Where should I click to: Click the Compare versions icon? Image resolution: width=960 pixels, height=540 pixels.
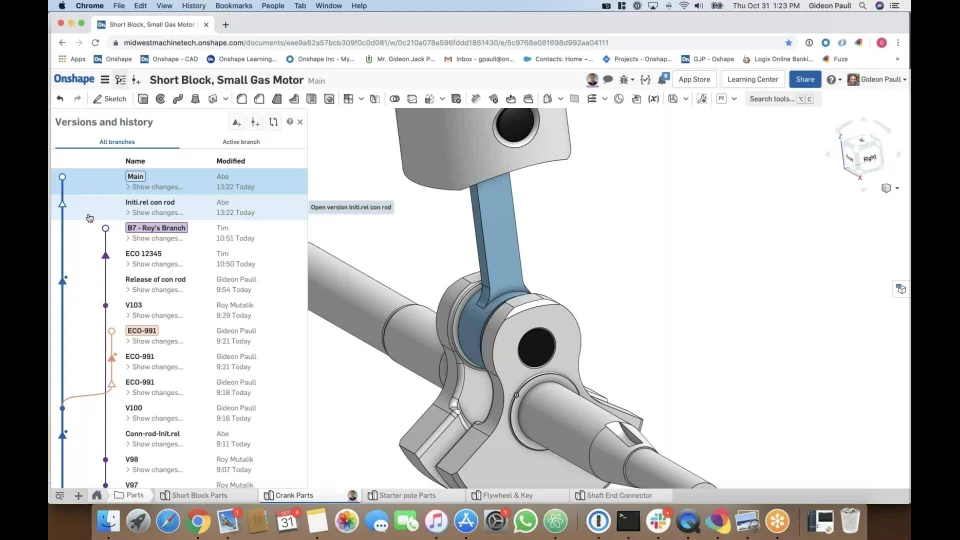[x=273, y=122]
